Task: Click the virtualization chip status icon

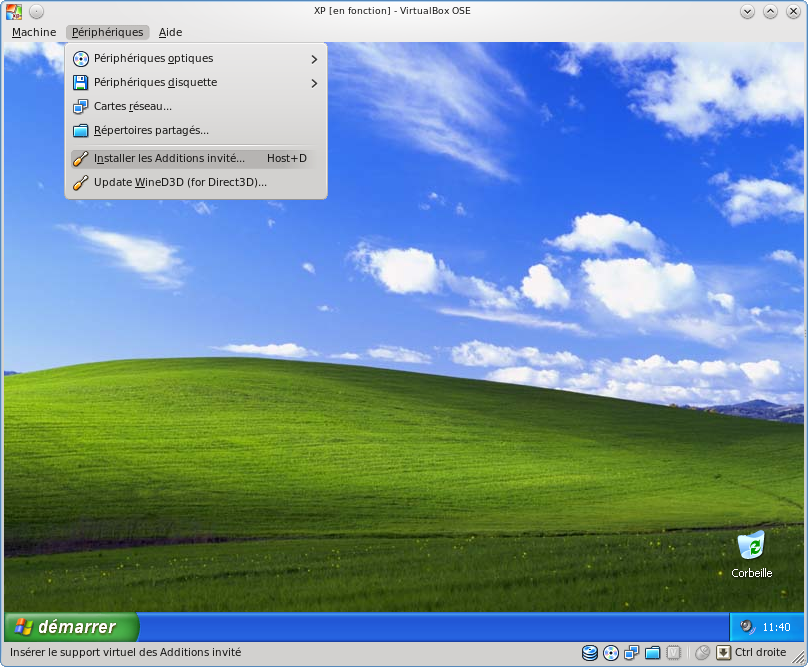Action: point(674,653)
